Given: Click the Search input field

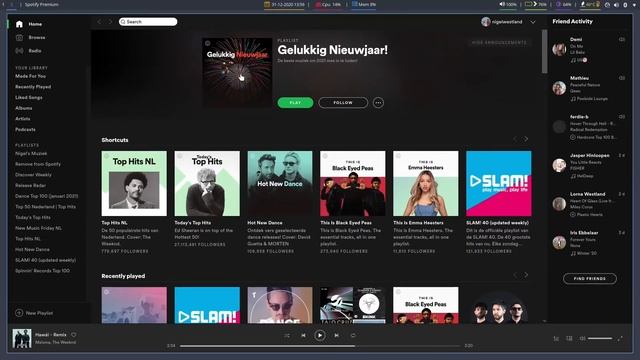Looking at the screenshot, I should tap(148, 22).
